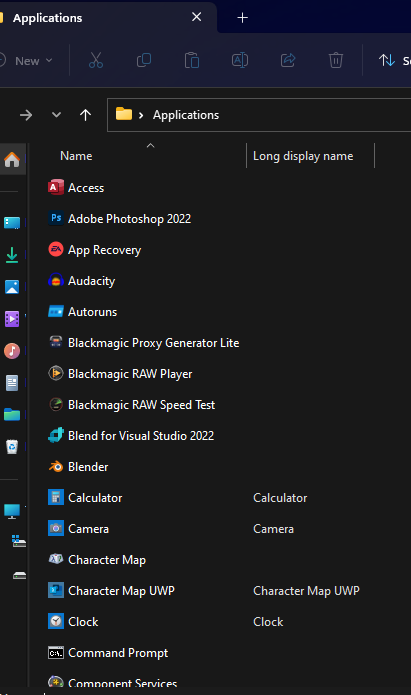Click the Rename toolbar icon
This screenshot has height=695, width=411.
(239, 60)
